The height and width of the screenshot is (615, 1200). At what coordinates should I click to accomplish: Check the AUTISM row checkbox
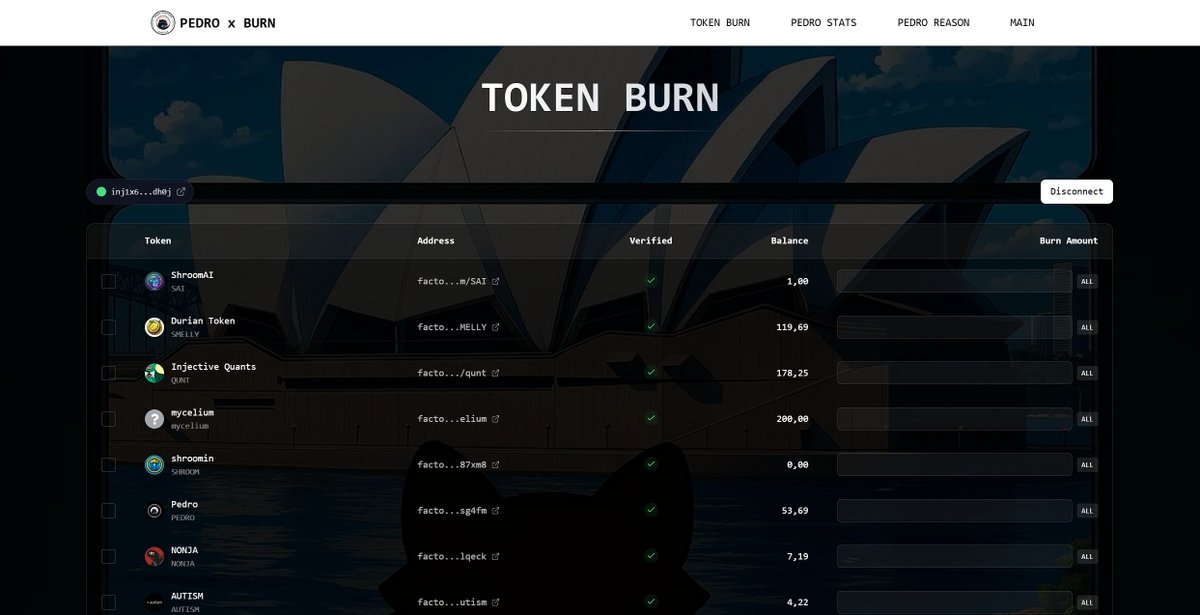[x=108, y=602]
